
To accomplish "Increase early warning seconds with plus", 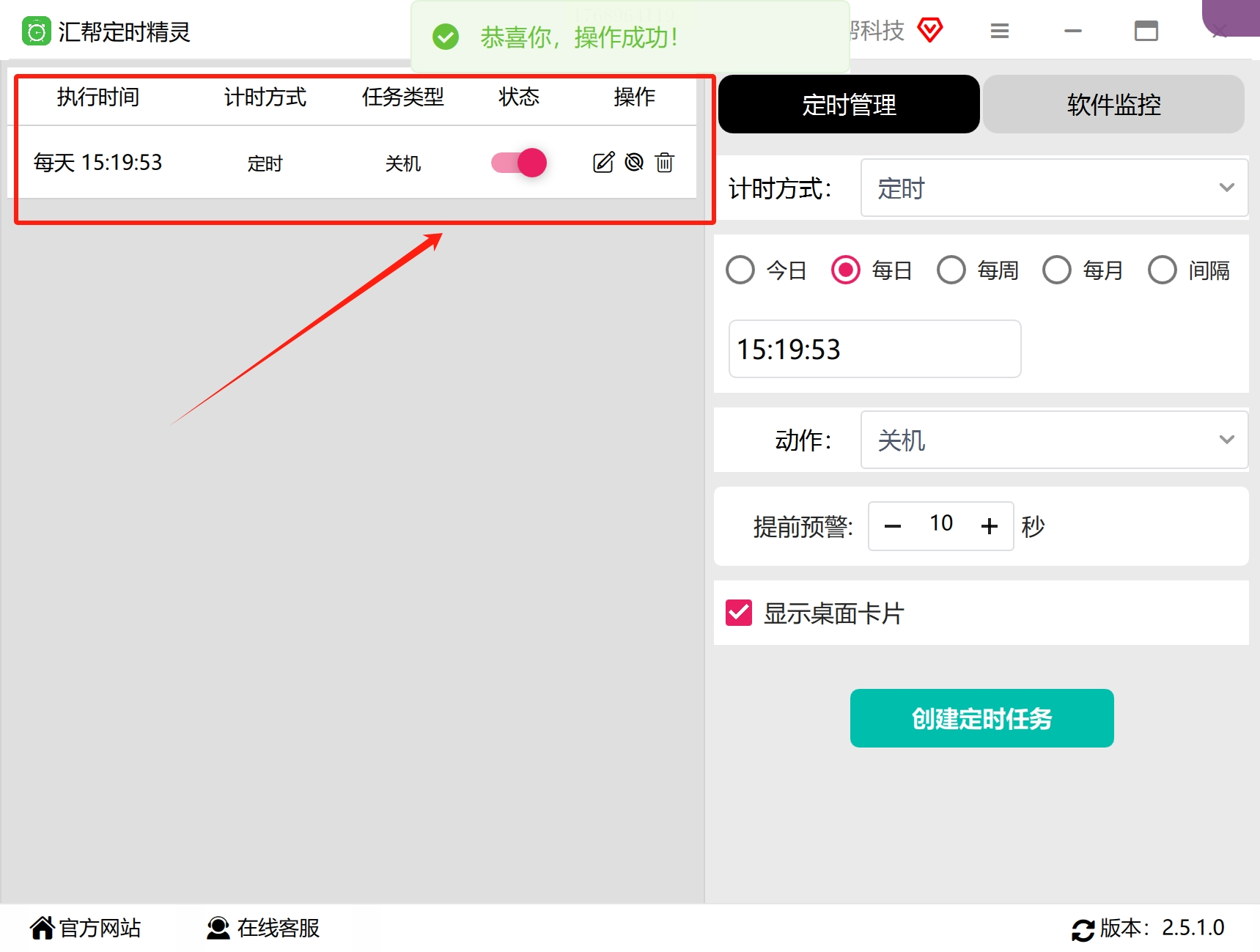I will (990, 526).
